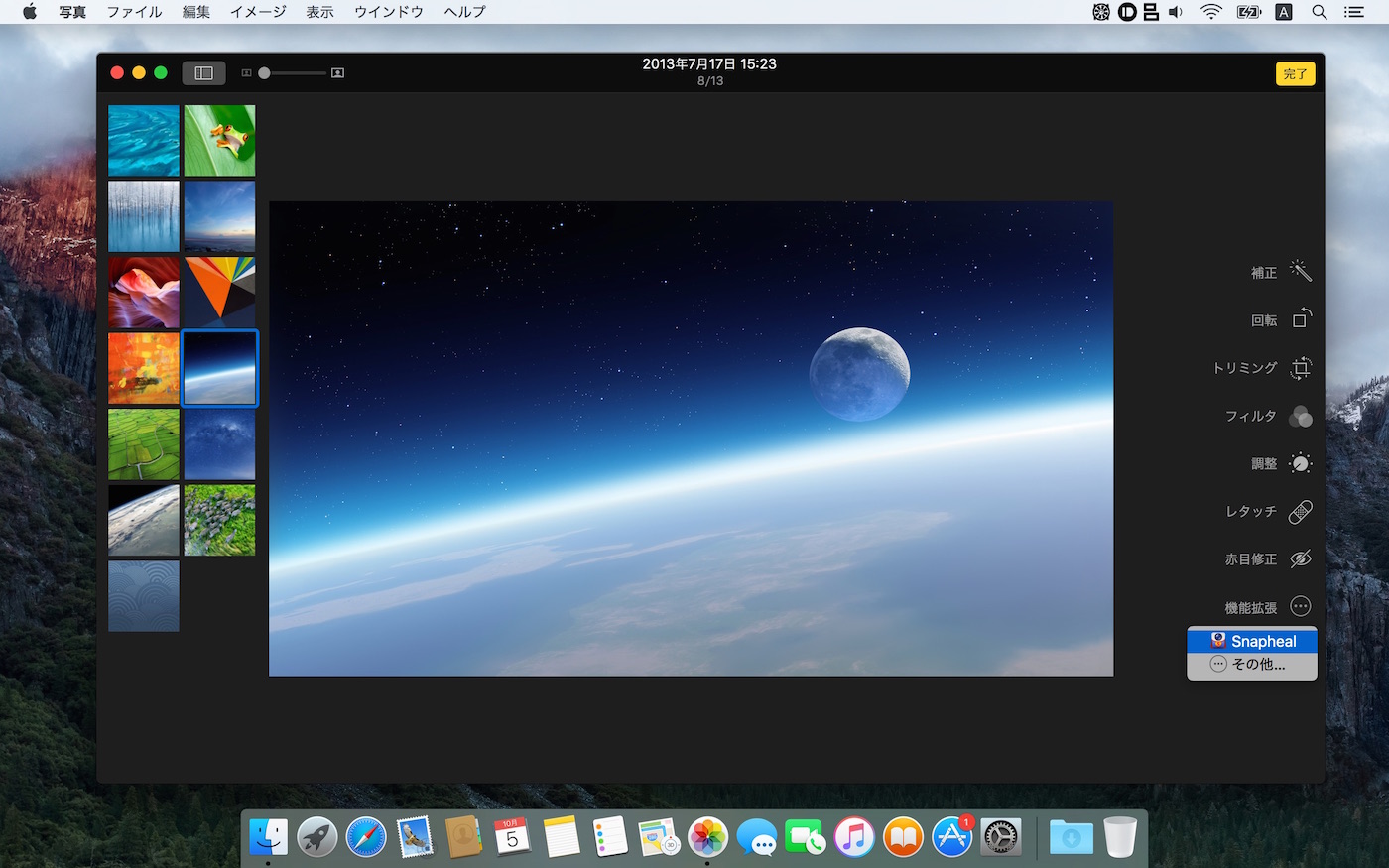Image resolution: width=1389 pixels, height=868 pixels.
Task: Open the 編集 menu in menu bar
Action: point(196,12)
